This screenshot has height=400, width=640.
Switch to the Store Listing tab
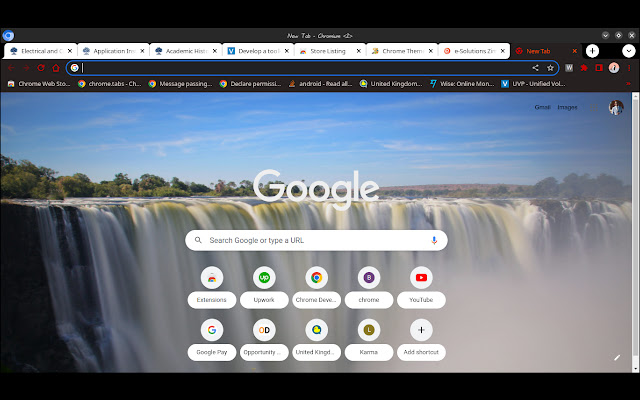coord(330,51)
